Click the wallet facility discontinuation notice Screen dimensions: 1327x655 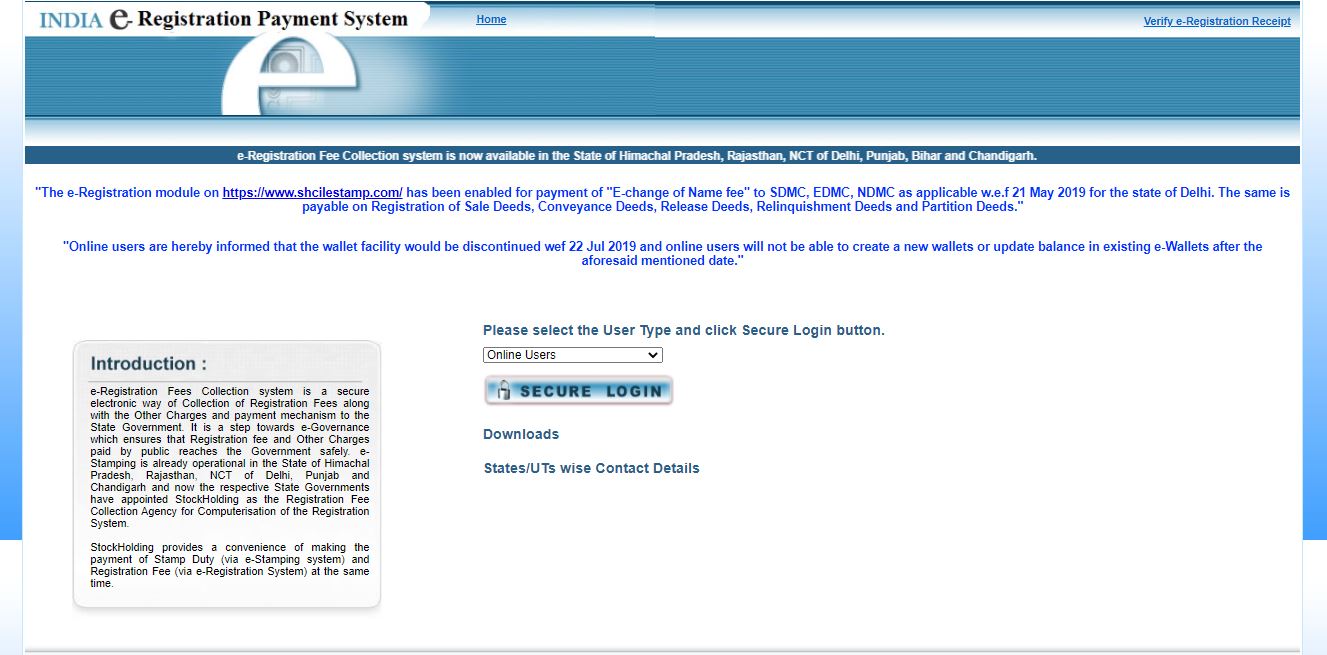point(662,253)
